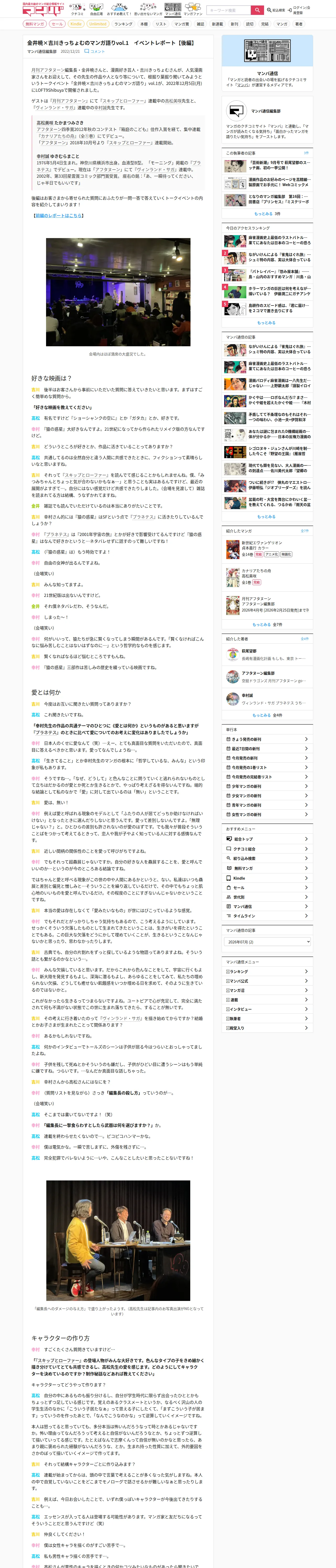Select the Unlimited pill in the nav bar

click(98, 24)
